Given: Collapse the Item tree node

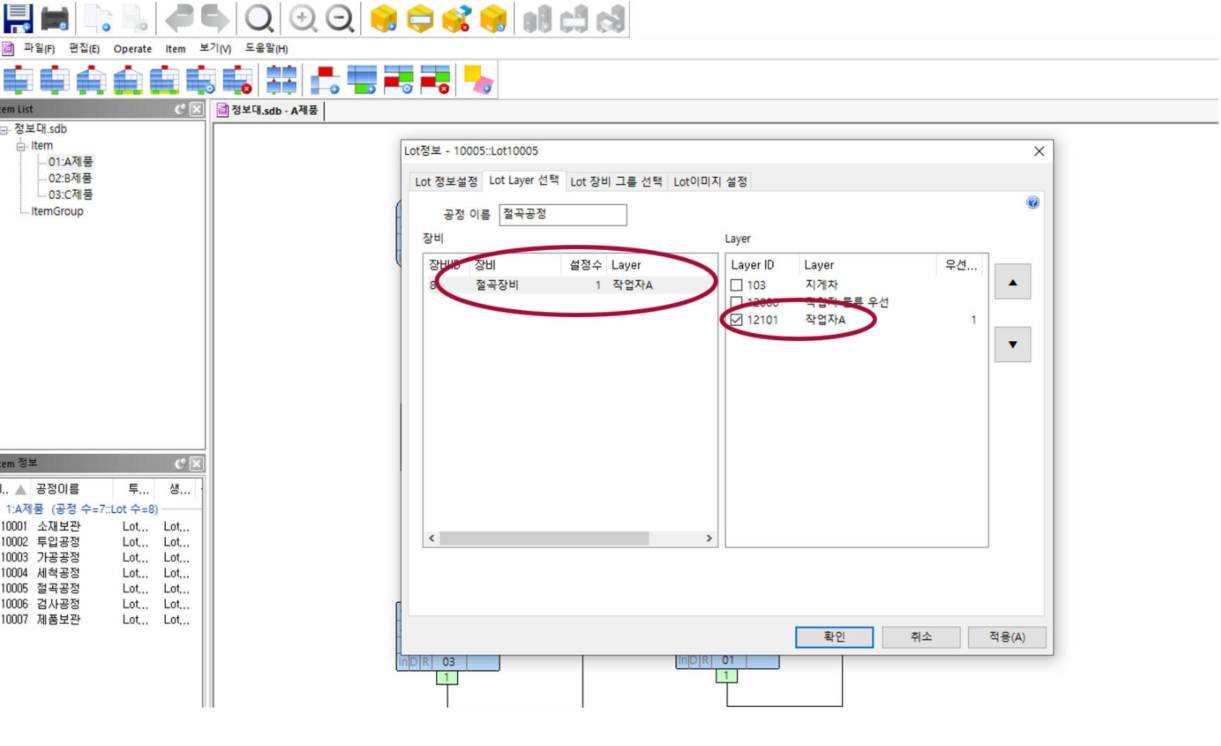Looking at the screenshot, I should point(21,146).
